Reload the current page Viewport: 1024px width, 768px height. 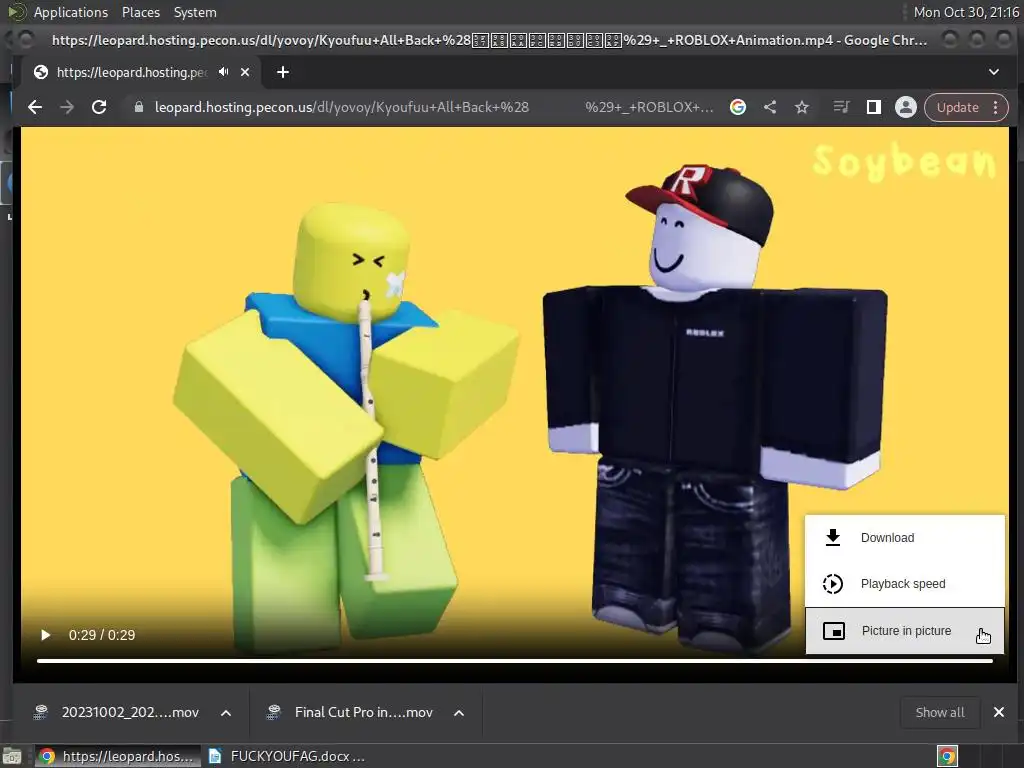pos(99,107)
